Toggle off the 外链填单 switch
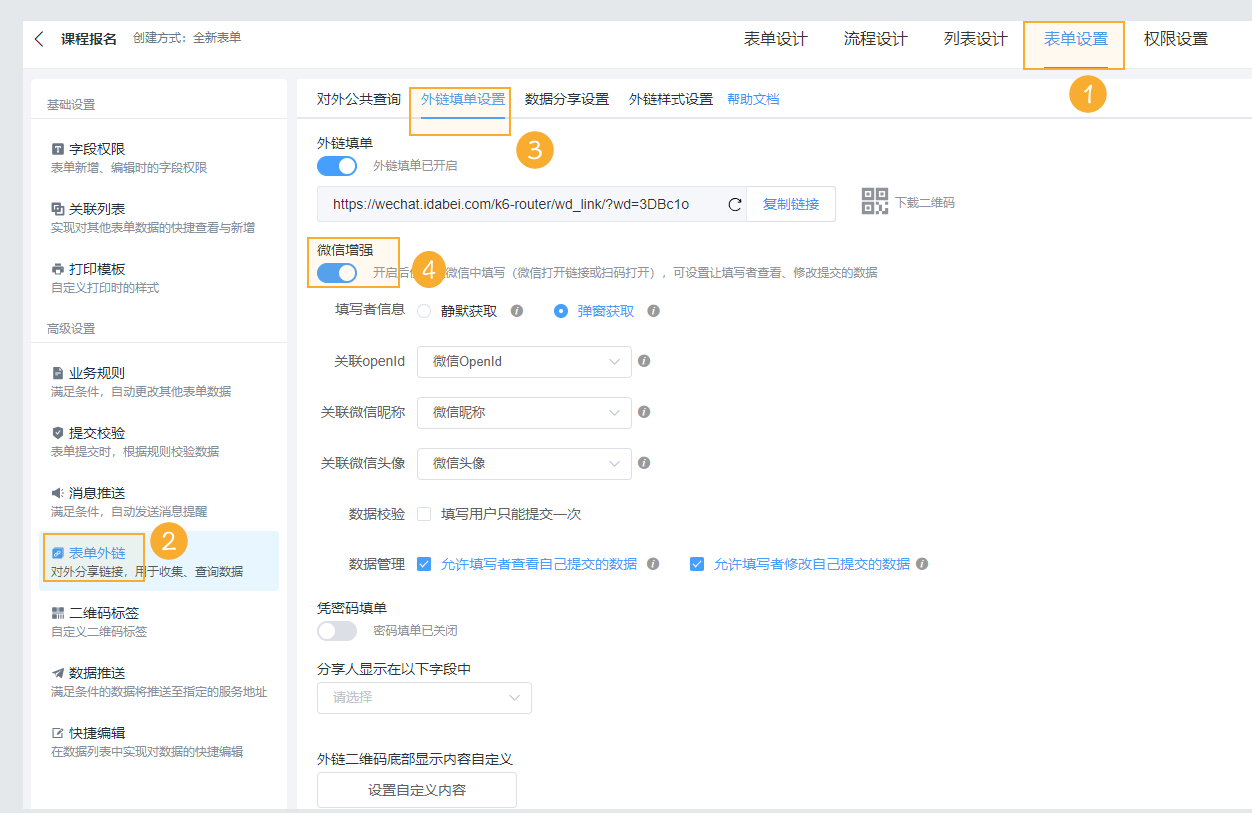The height and width of the screenshot is (813, 1252). click(x=337, y=165)
